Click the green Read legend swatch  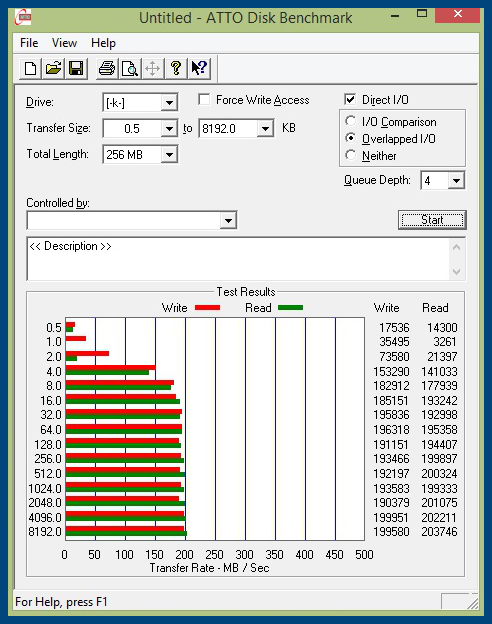pos(291,308)
